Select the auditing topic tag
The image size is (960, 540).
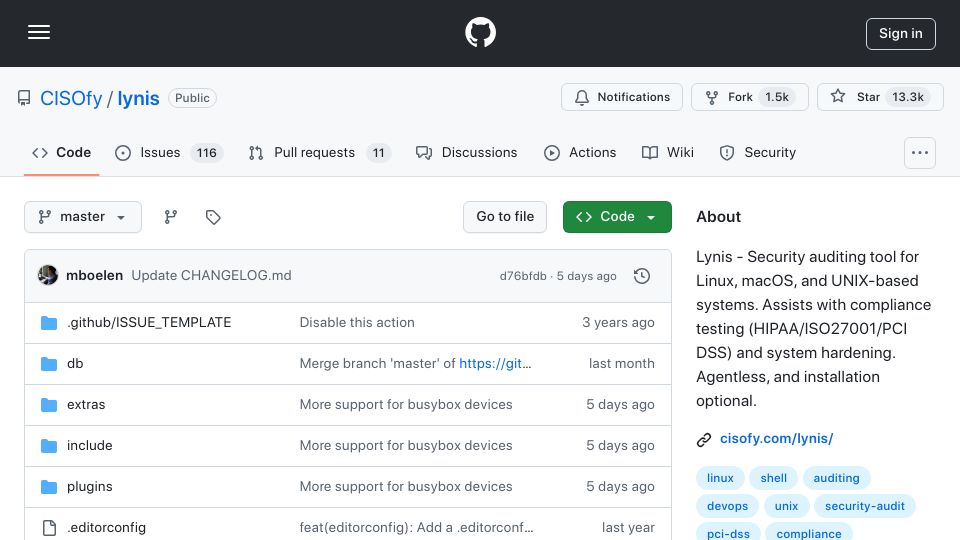pos(836,478)
